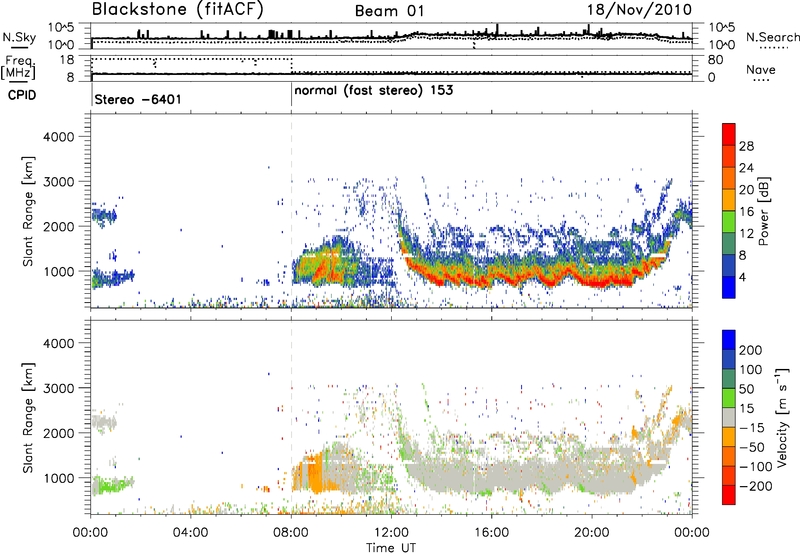800x554 pixels.
Task: Click the '12:00' time axis tick label
Action: coord(391,533)
